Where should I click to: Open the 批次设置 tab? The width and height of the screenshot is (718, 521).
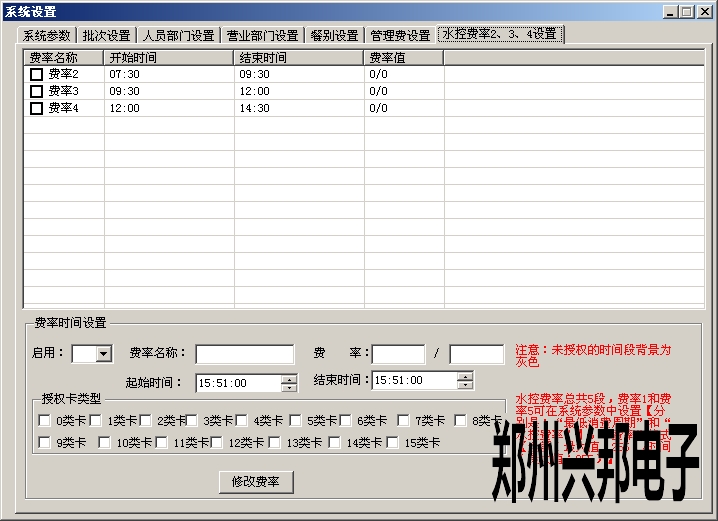pyautogui.click(x=106, y=35)
